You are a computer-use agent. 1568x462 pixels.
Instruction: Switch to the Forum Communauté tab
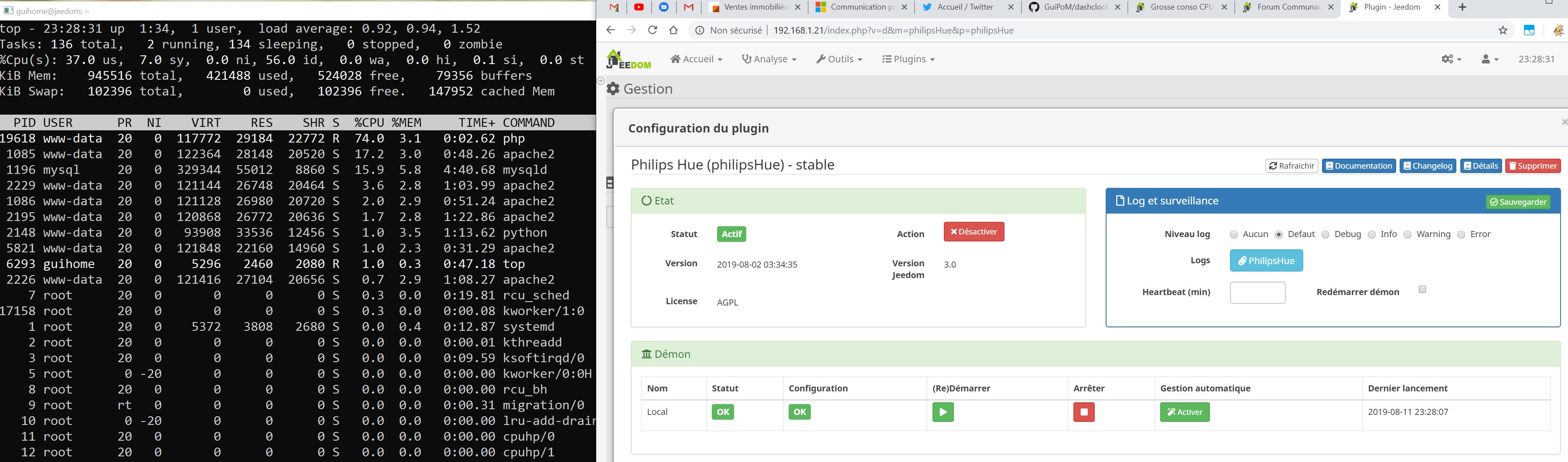click(x=1288, y=7)
